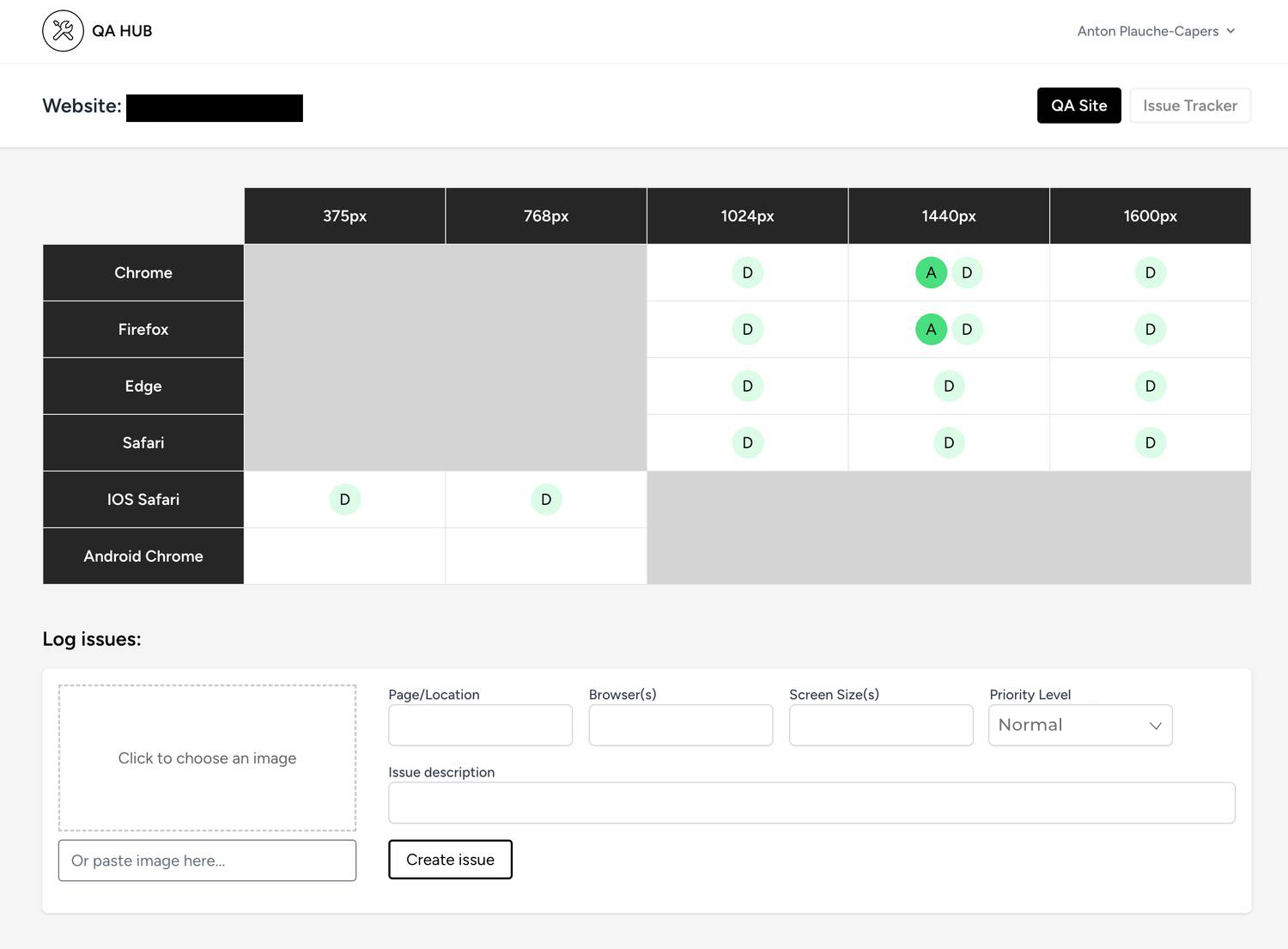
Task: Expand the Anton Plauche-Capers user menu
Action: tap(1155, 31)
